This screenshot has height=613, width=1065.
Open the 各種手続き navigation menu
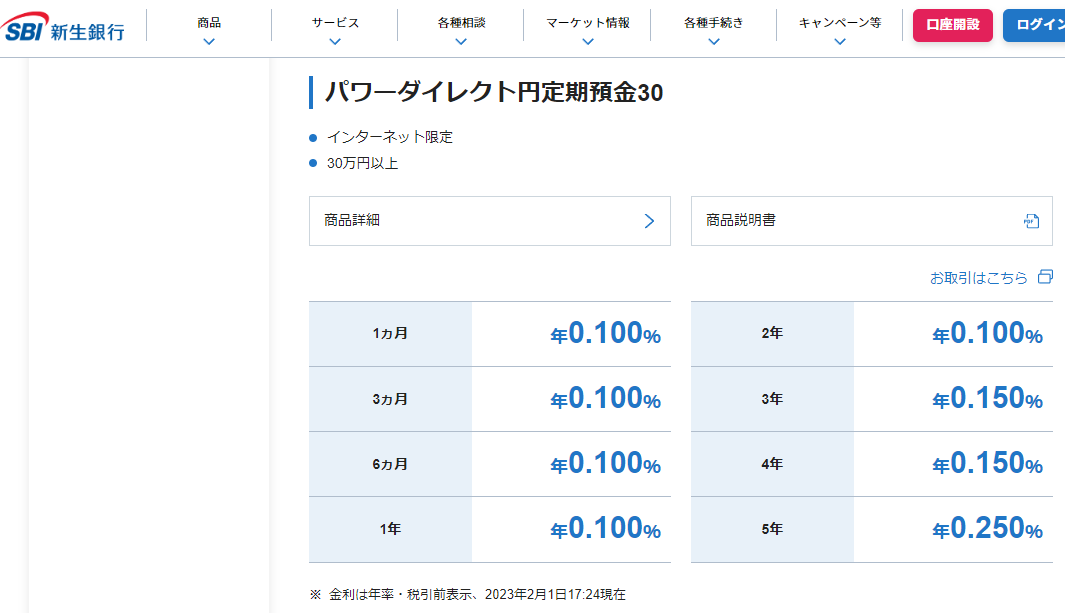pos(714,23)
